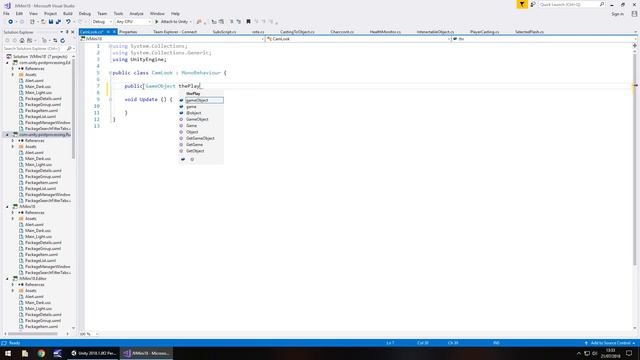Click the Save All toolbar icon
640x360 pixels.
pos(58,22)
